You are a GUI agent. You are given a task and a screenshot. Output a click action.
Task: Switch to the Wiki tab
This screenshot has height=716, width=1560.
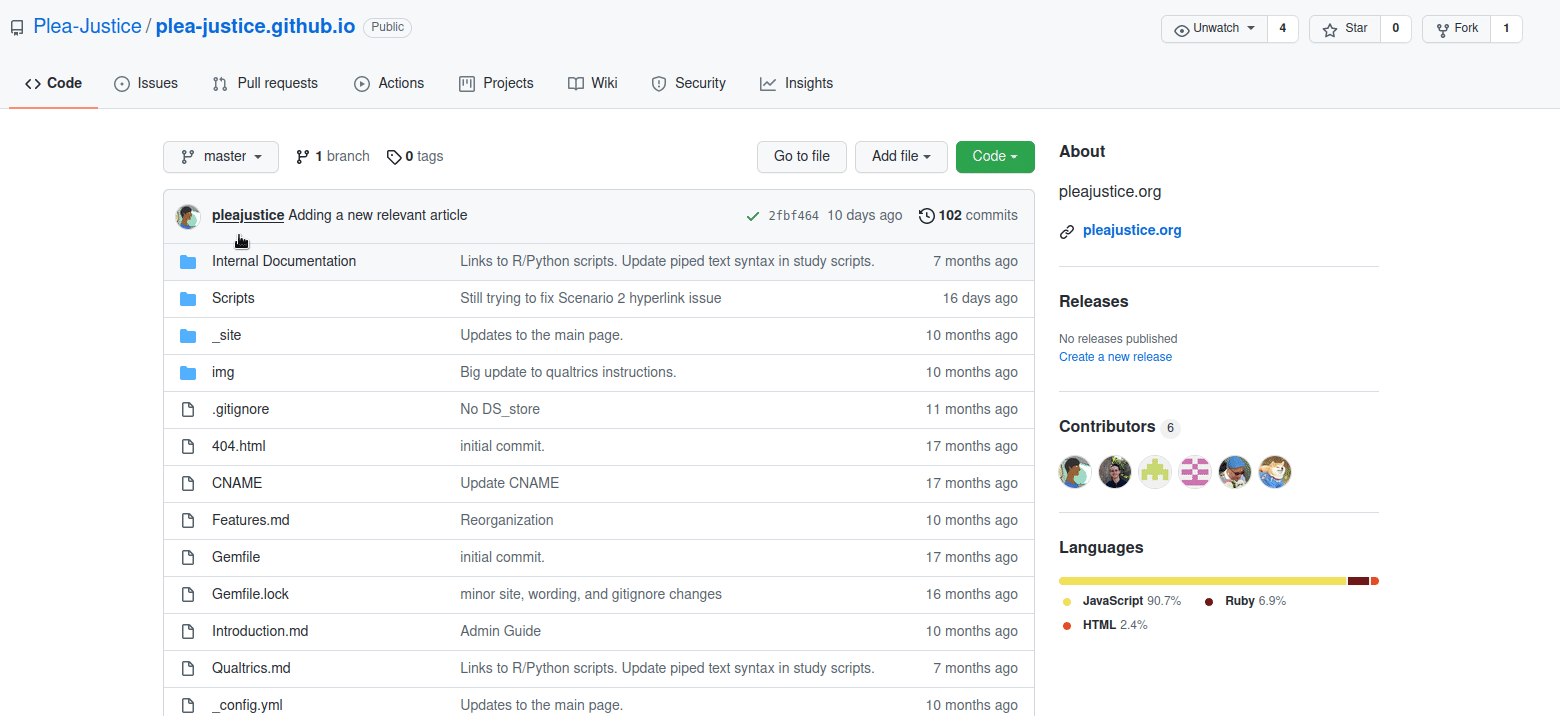(592, 84)
